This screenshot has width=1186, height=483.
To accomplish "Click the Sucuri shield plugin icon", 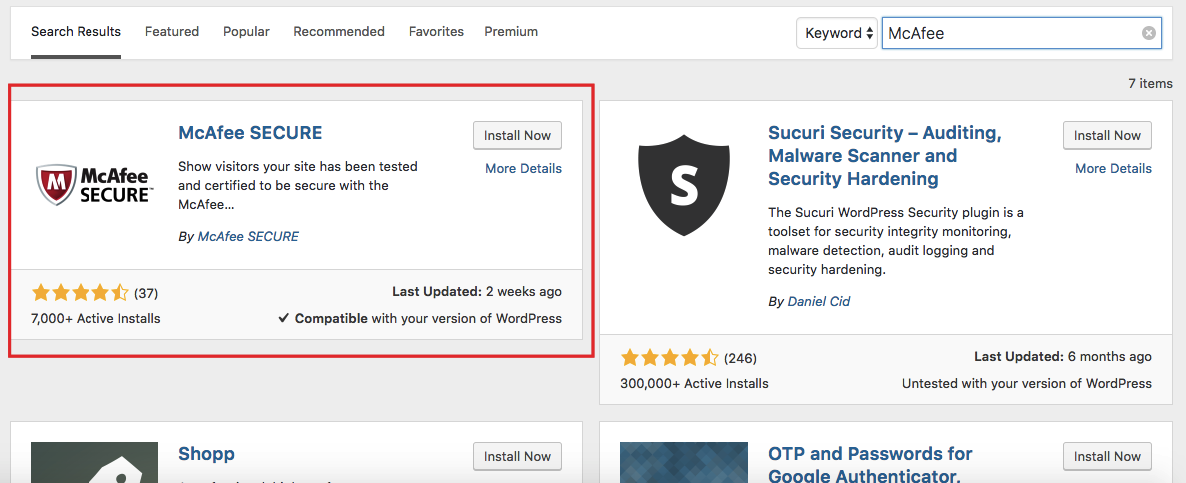I will tap(684, 185).
